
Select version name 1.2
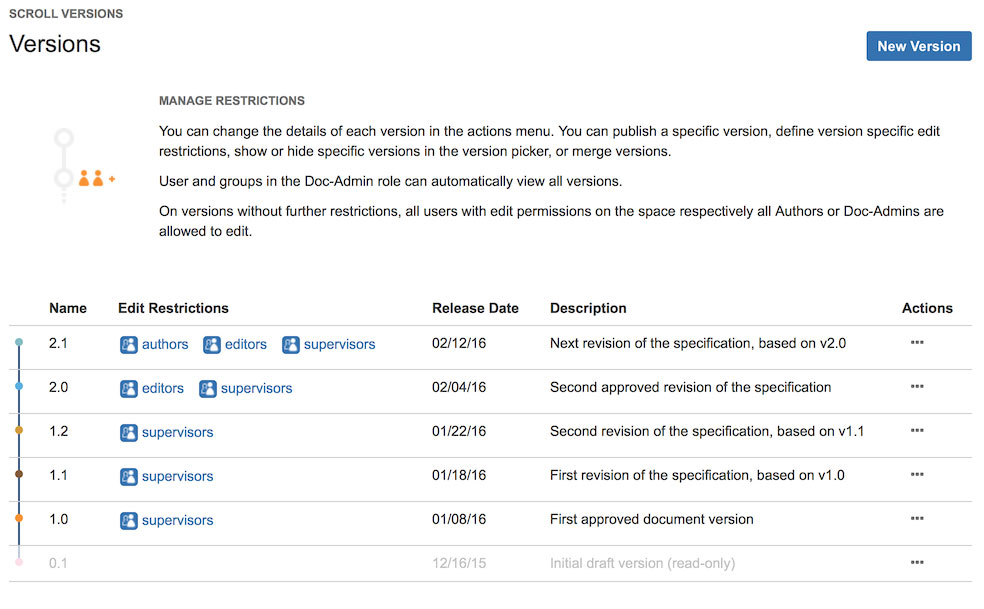(58, 431)
